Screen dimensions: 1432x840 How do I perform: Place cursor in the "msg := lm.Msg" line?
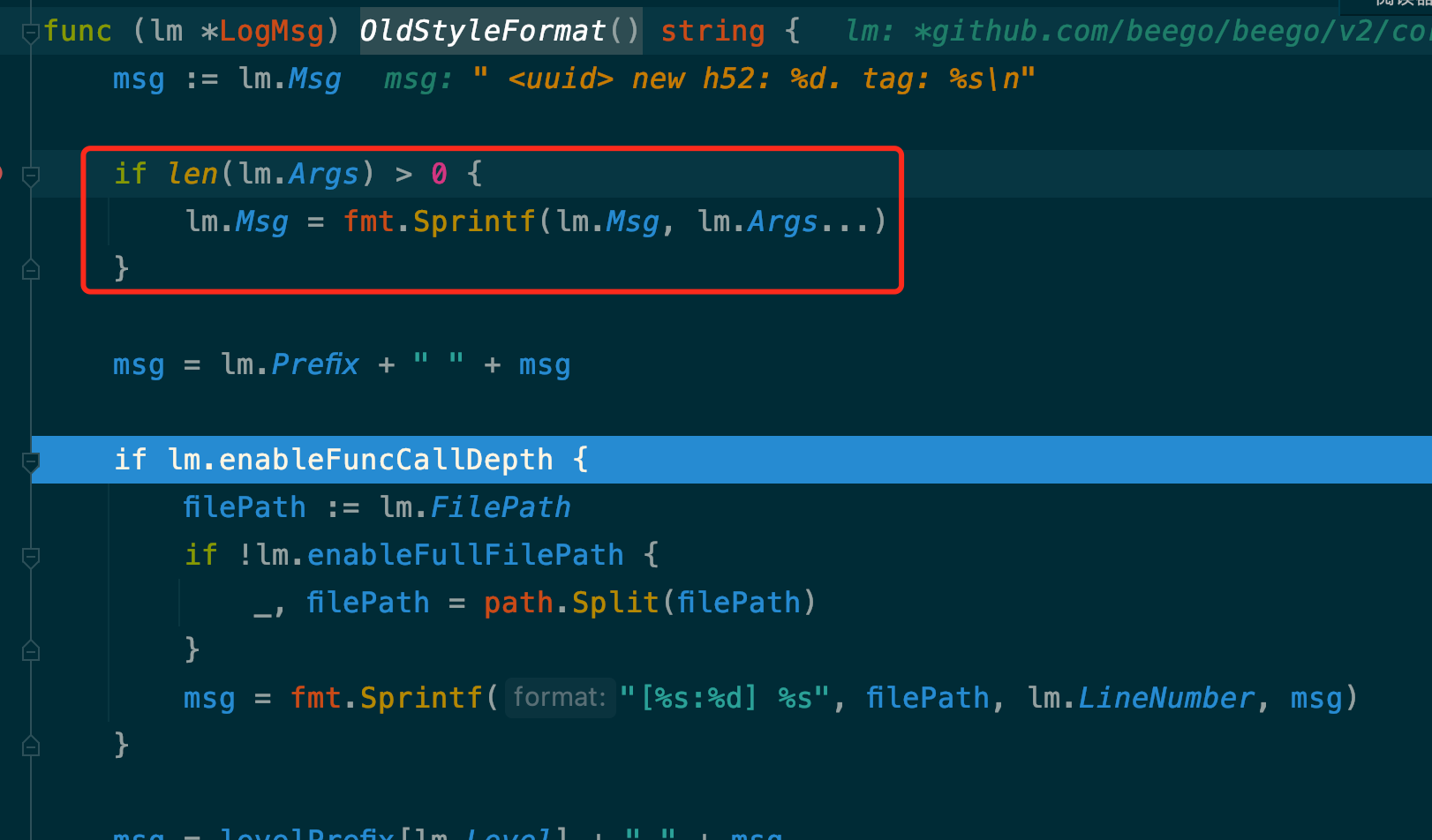(x=221, y=79)
